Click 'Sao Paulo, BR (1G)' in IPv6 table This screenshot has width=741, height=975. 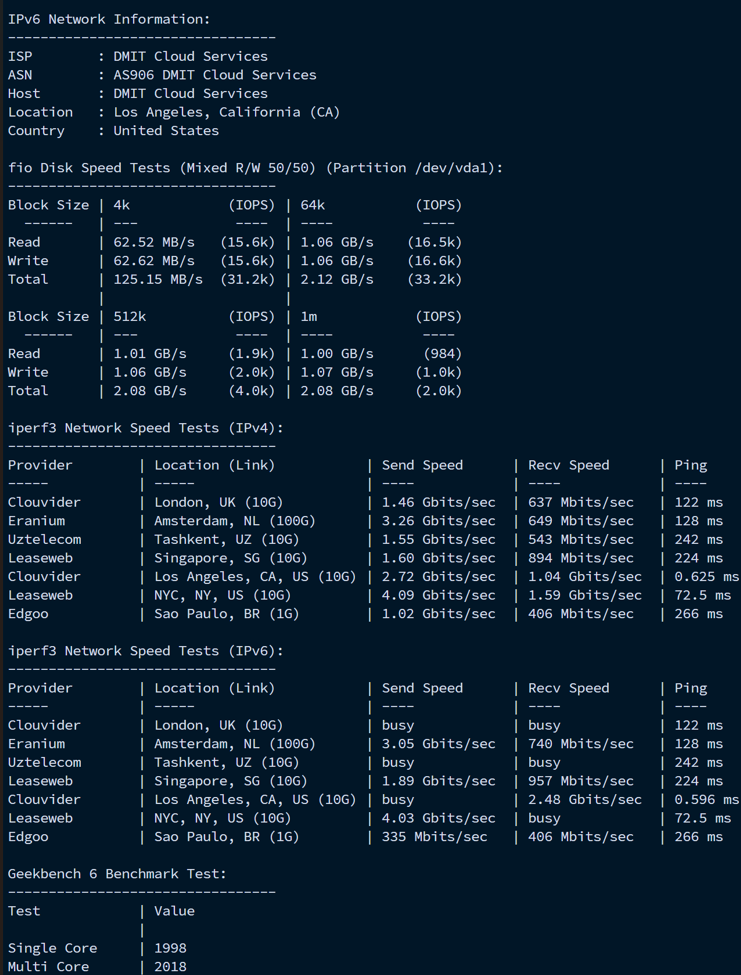pyautogui.click(x=227, y=837)
